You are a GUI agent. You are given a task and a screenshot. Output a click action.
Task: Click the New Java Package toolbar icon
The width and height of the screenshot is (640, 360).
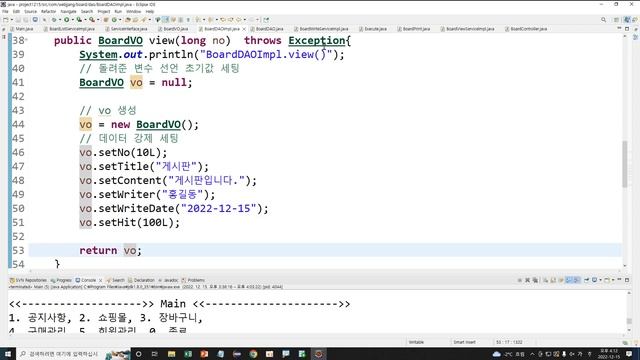(x=106, y=20)
